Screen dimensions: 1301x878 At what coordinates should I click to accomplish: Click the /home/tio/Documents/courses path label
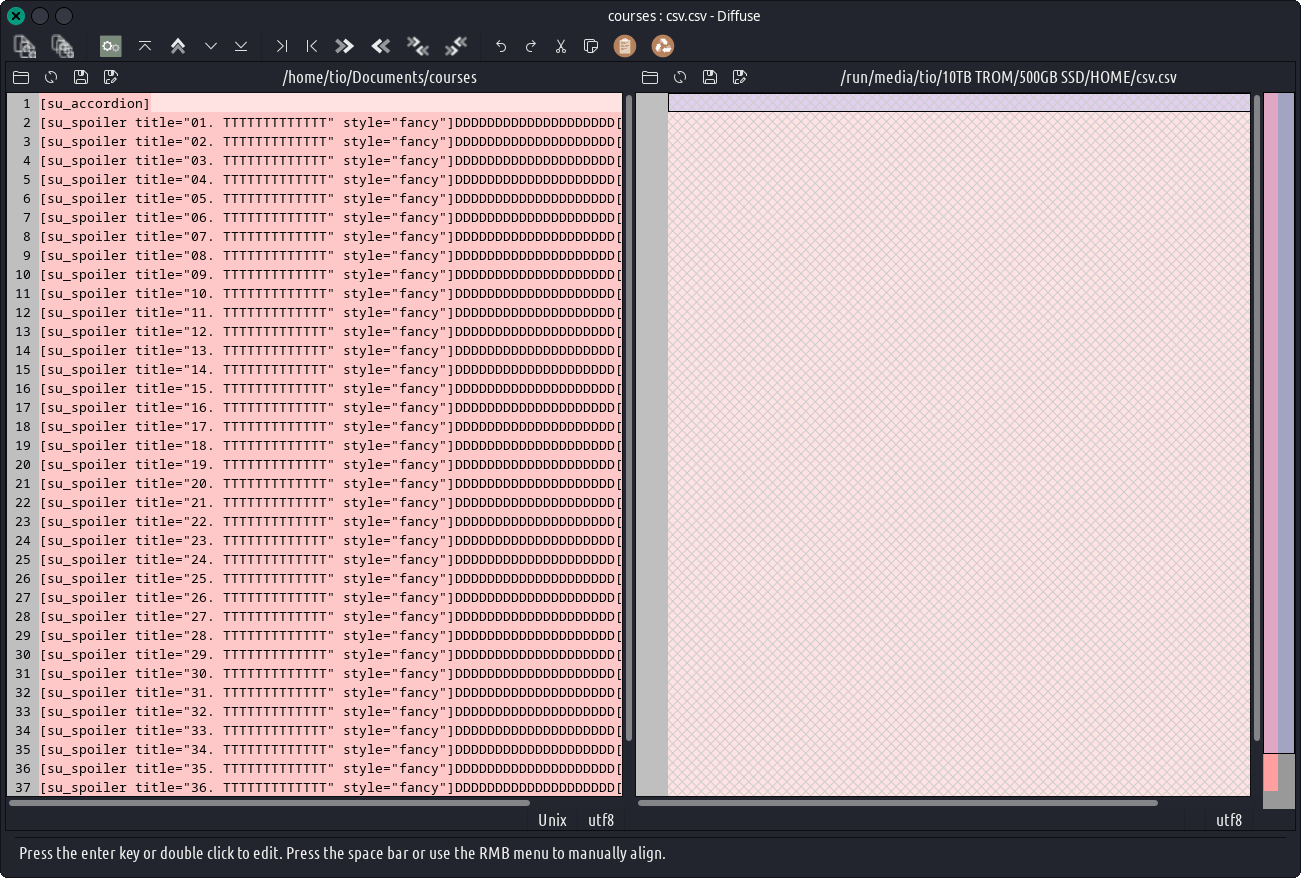pyautogui.click(x=380, y=77)
